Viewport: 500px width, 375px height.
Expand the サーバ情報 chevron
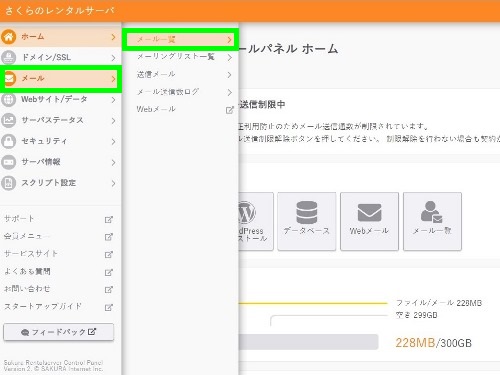click(113, 163)
